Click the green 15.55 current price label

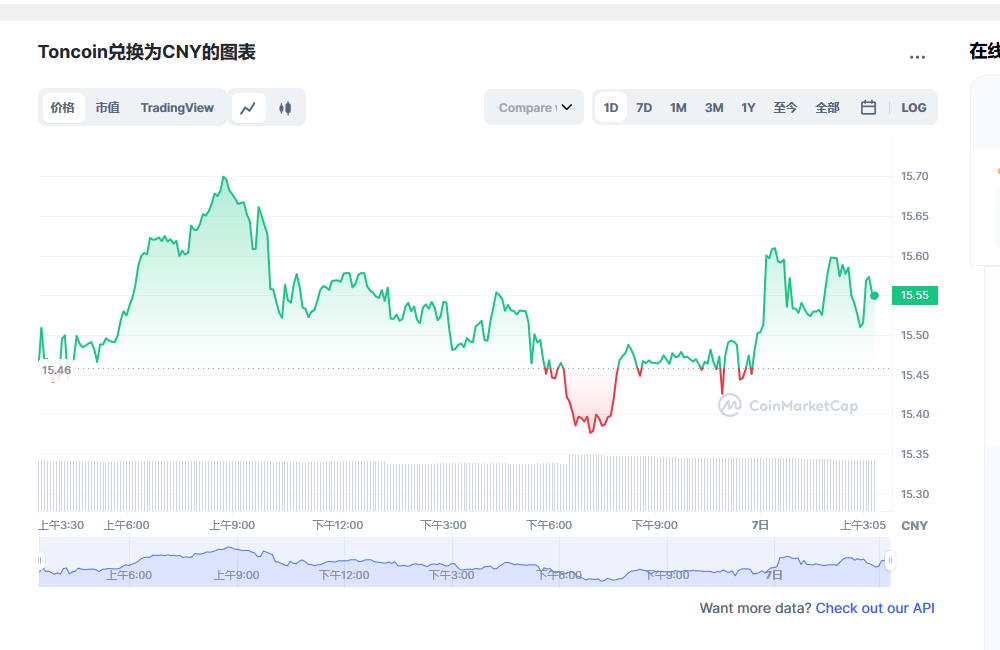pos(915,295)
